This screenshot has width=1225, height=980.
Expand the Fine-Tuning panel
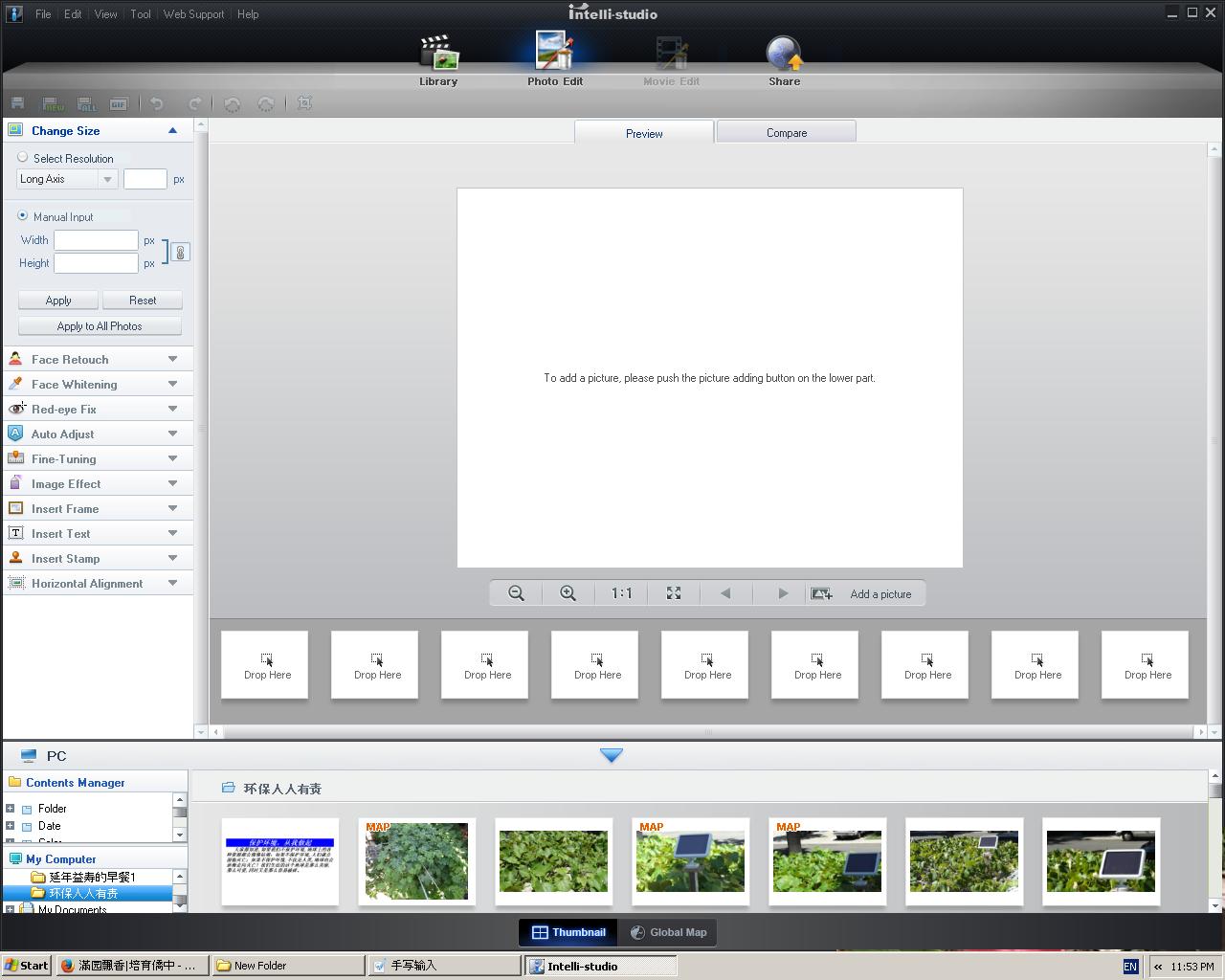pos(172,458)
